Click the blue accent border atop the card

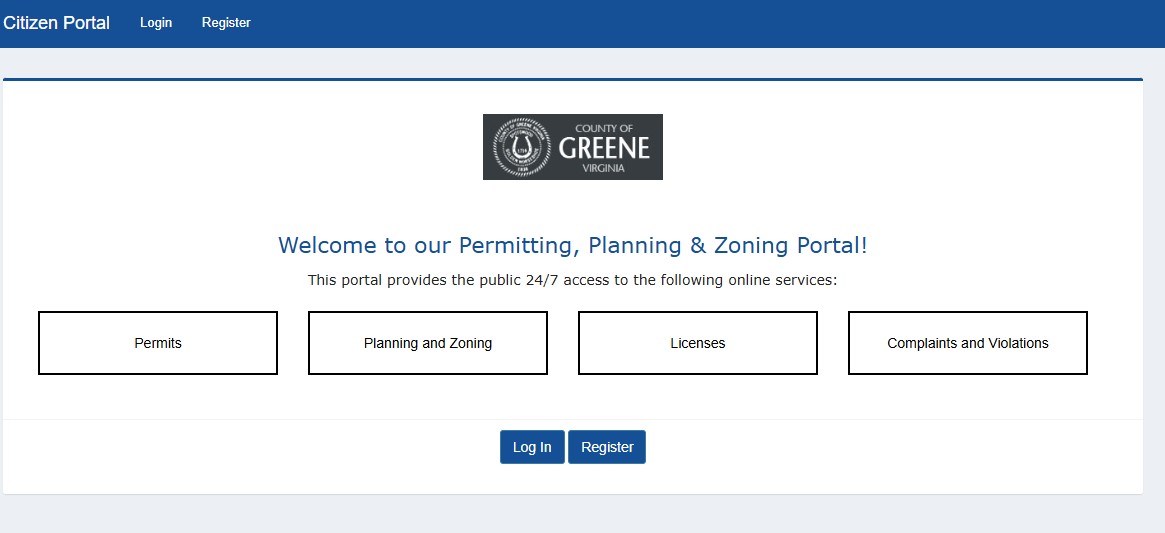[573, 79]
